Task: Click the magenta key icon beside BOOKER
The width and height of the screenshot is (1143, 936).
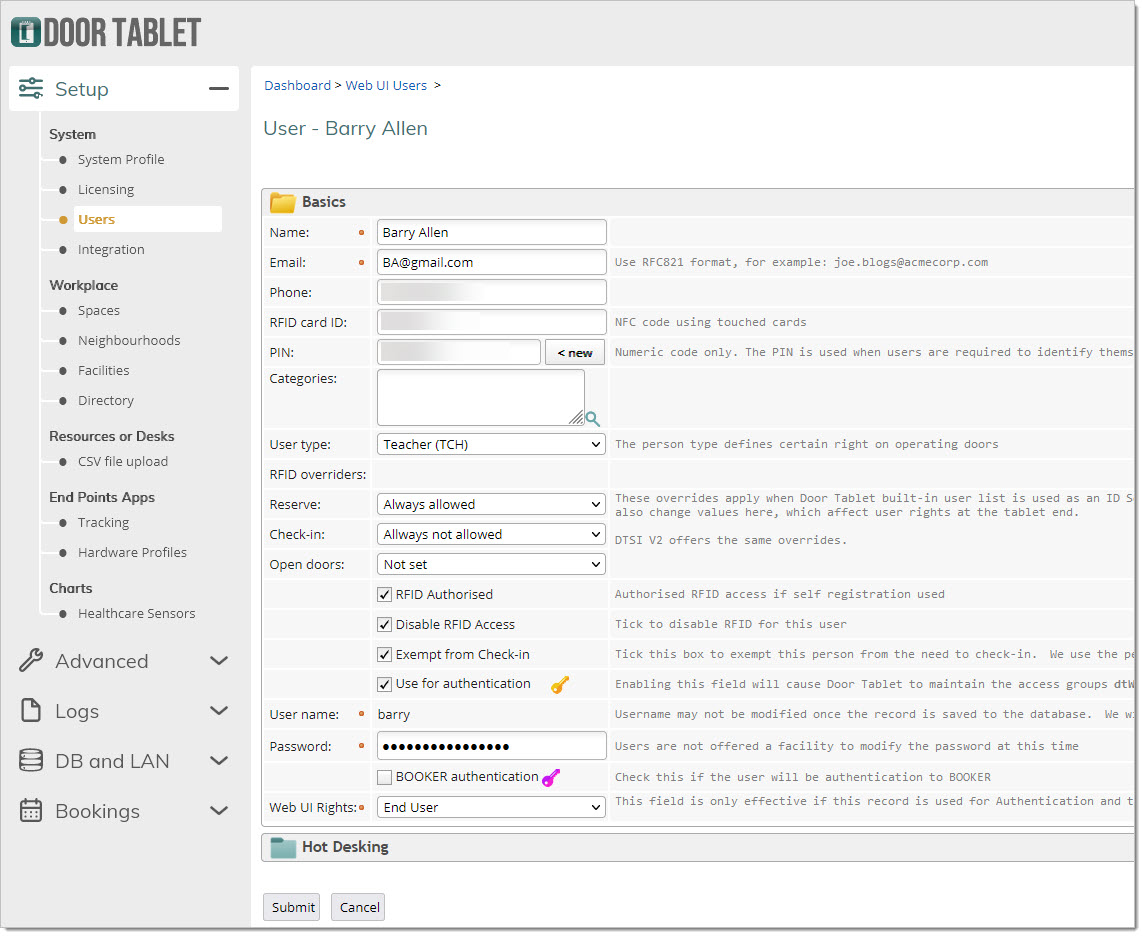Action: (x=551, y=778)
